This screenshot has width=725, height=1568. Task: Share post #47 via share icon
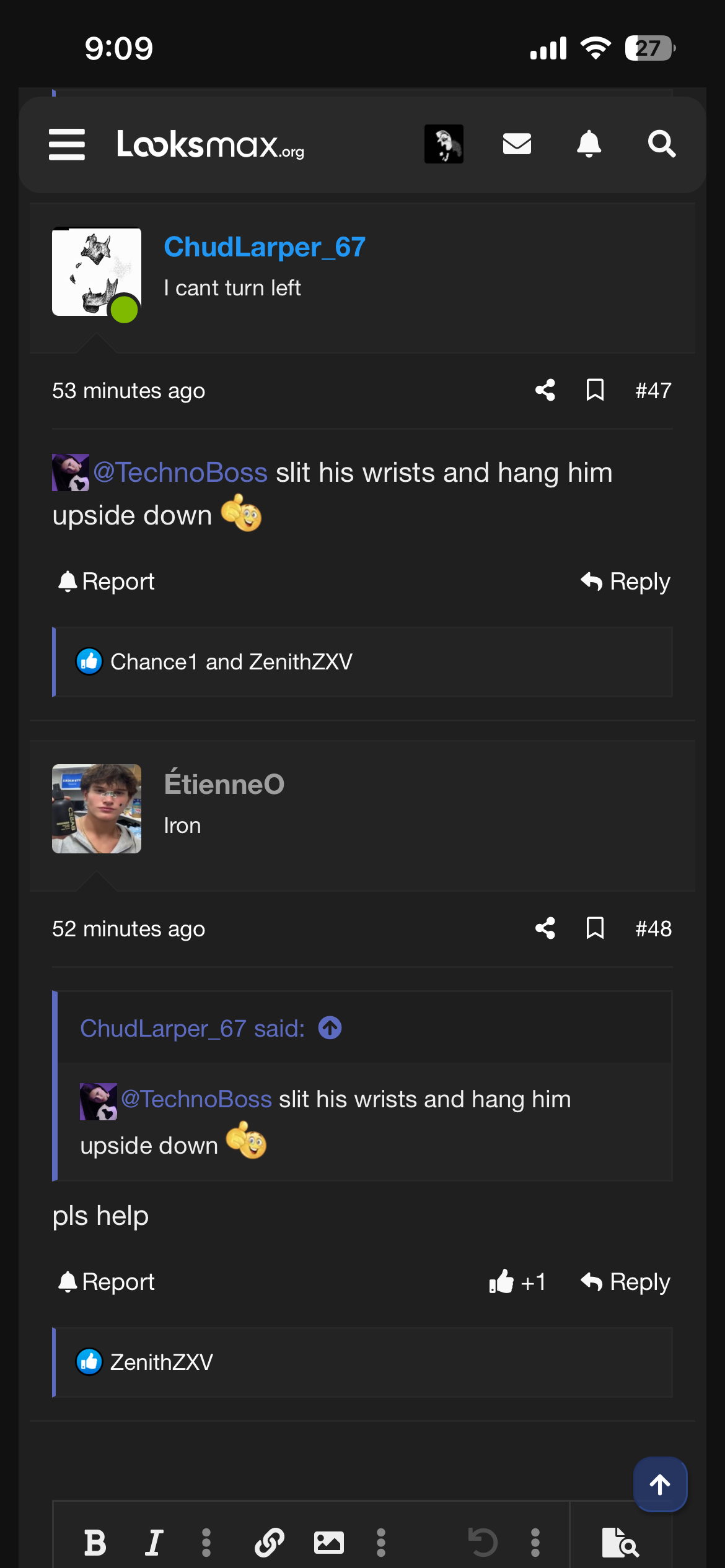[x=545, y=390]
